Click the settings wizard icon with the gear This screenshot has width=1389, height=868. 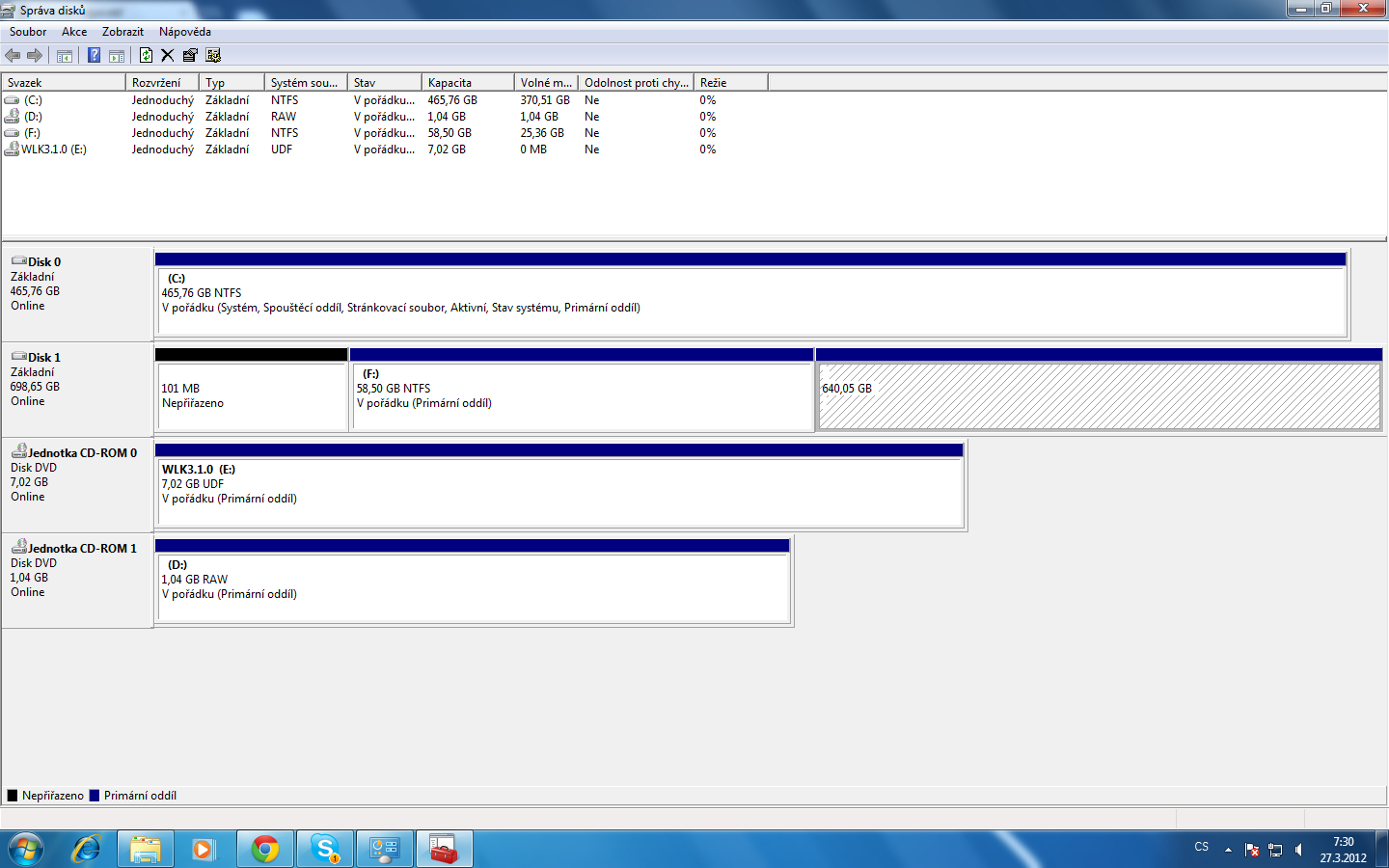pyautogui.click(x=213, y=56)
